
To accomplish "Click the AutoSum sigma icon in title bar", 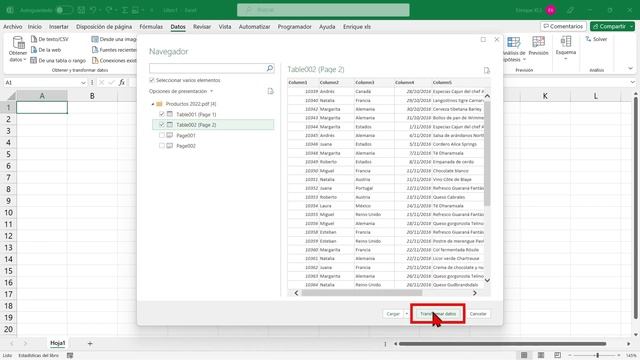I will 124,10.
